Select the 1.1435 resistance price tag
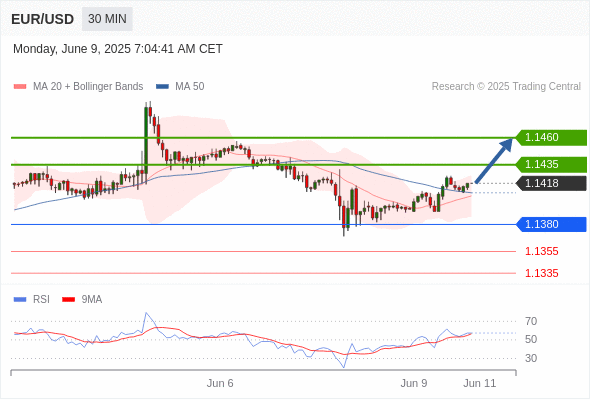 [x=551, y=164]
